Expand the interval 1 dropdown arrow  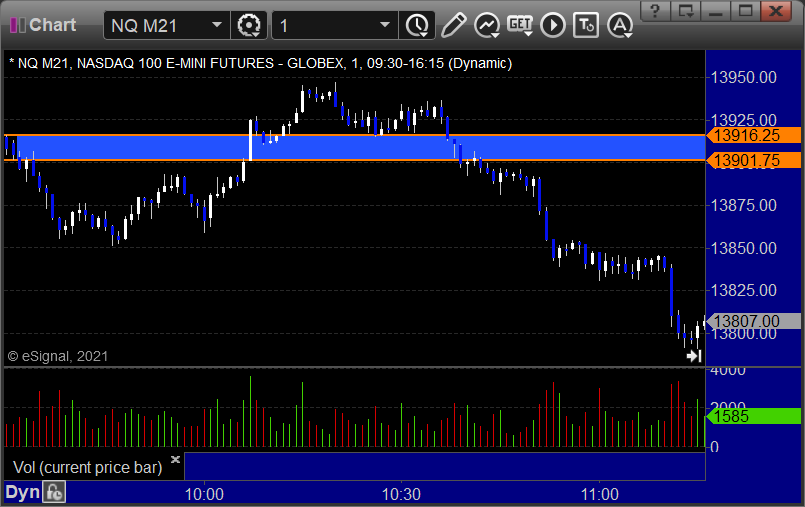coord(385,25)
